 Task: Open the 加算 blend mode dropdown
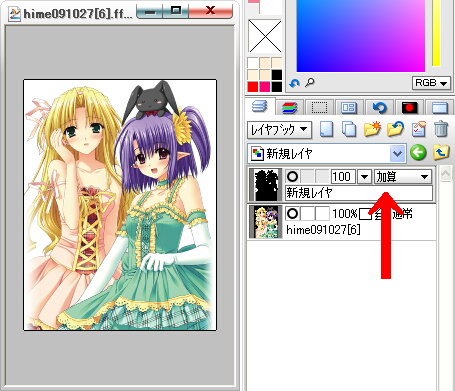[x=403, y=177]
